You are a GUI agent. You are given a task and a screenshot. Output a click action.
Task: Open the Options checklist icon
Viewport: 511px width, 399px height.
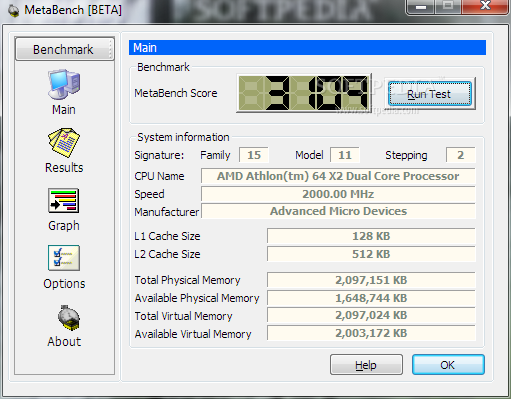point(64,258)
